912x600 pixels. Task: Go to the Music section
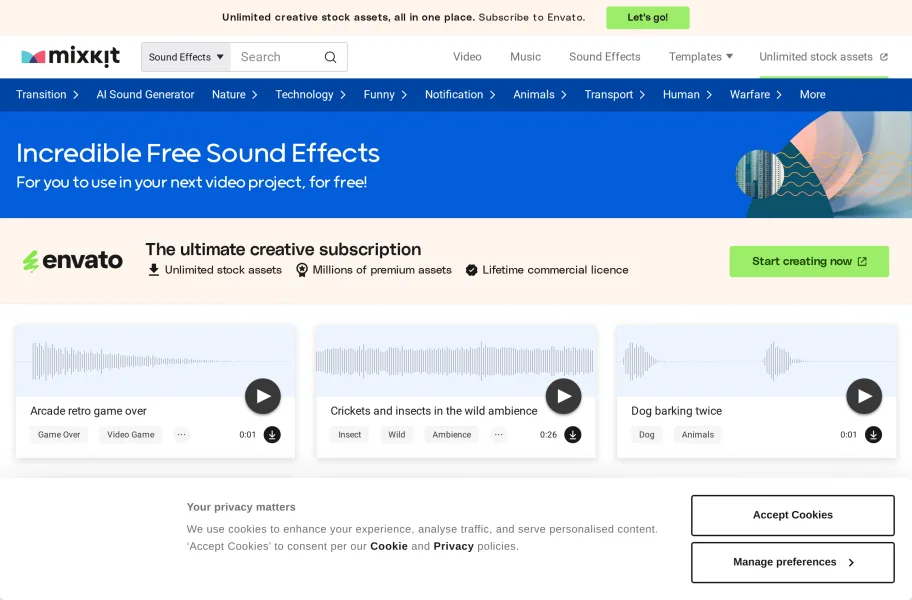coord(525,56)
